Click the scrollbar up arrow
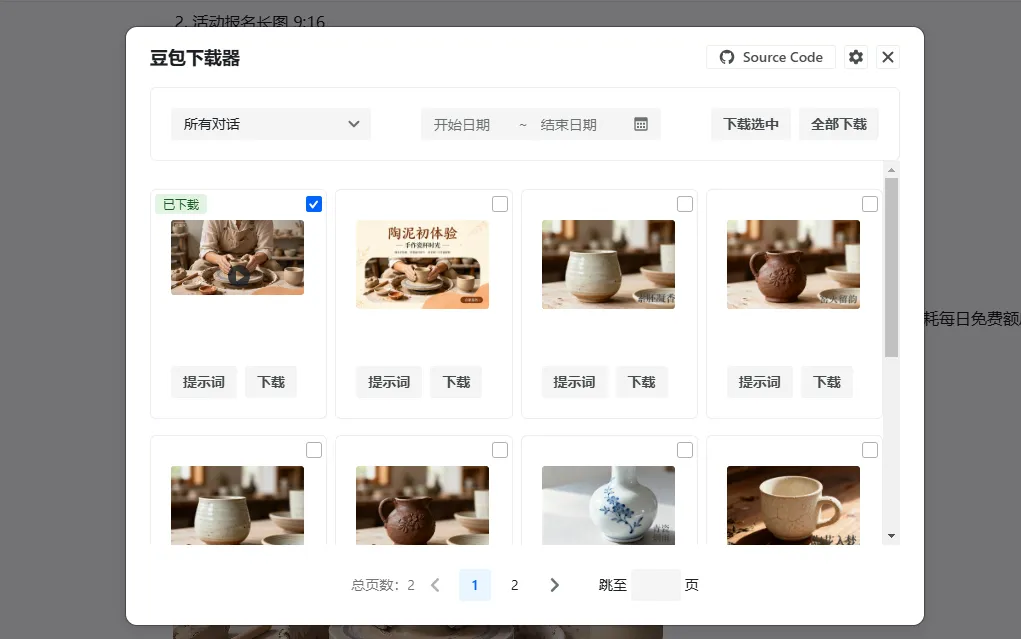This screenshot has width=1021, height=639. [x=891, y=170]
